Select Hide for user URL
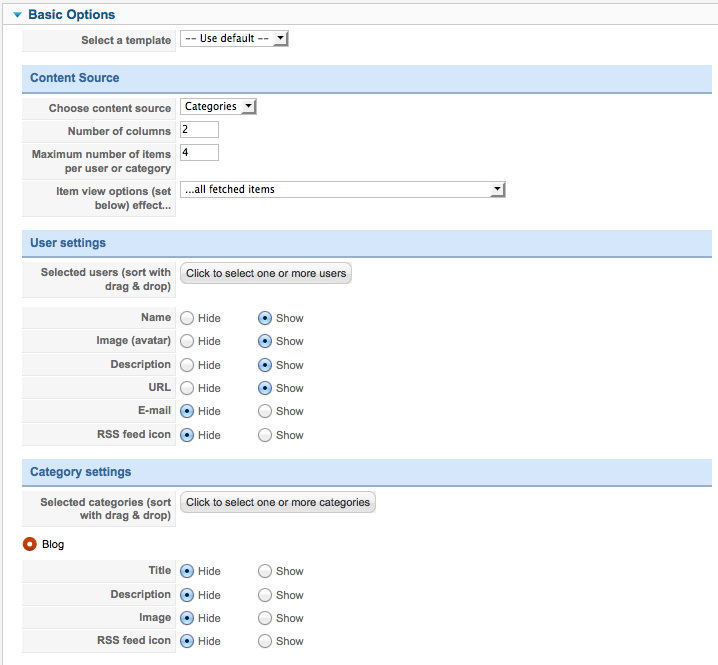 (x=187, y=388)
